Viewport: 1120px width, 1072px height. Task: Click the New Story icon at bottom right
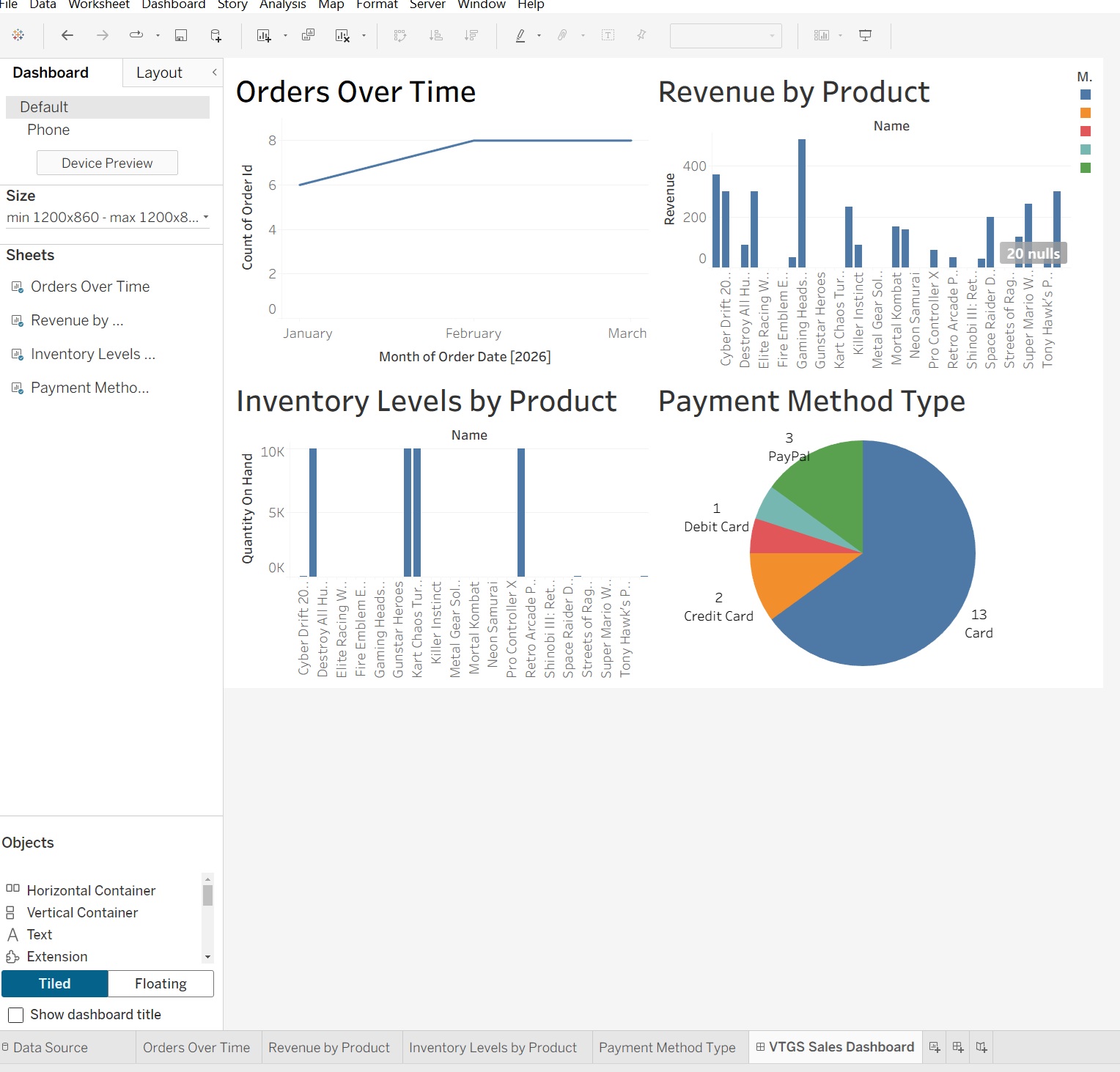981,1047
